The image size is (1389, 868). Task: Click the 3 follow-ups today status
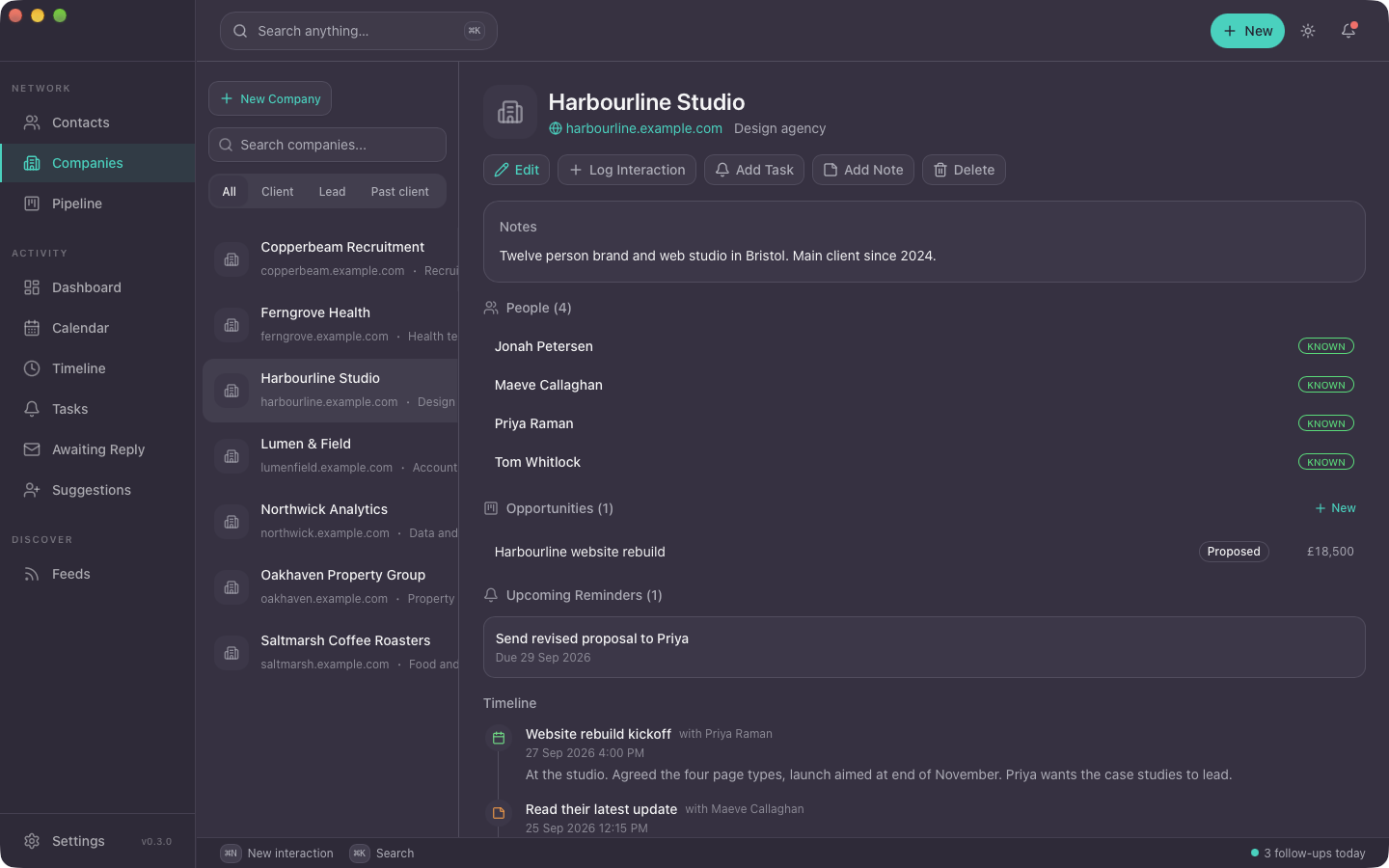point(1308,854)
